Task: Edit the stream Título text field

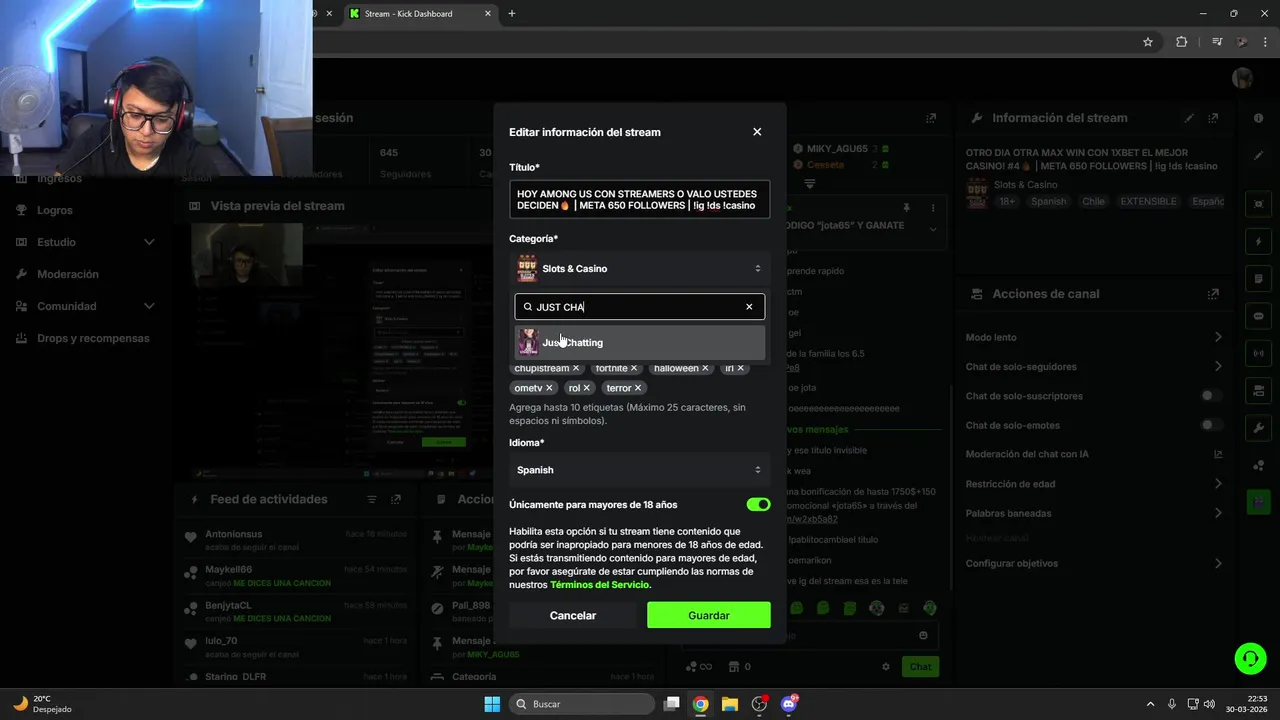Action: [639, 199]
